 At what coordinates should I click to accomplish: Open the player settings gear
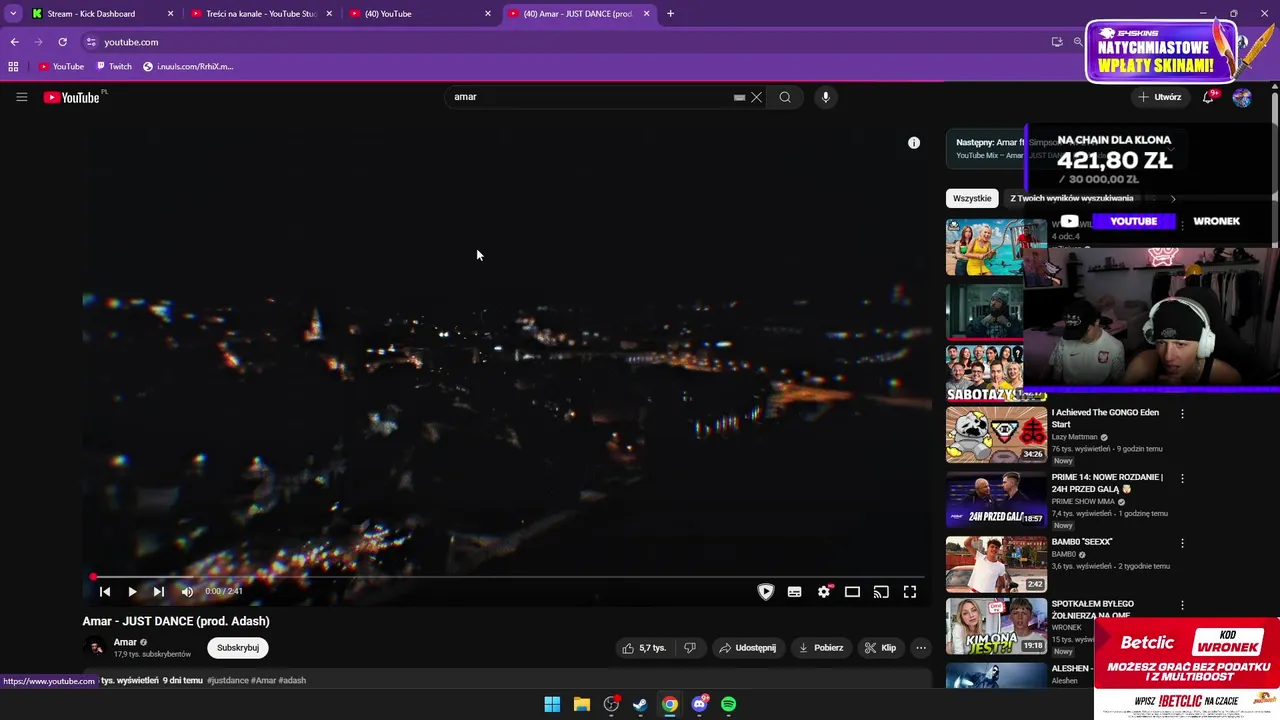click(824, 592)
